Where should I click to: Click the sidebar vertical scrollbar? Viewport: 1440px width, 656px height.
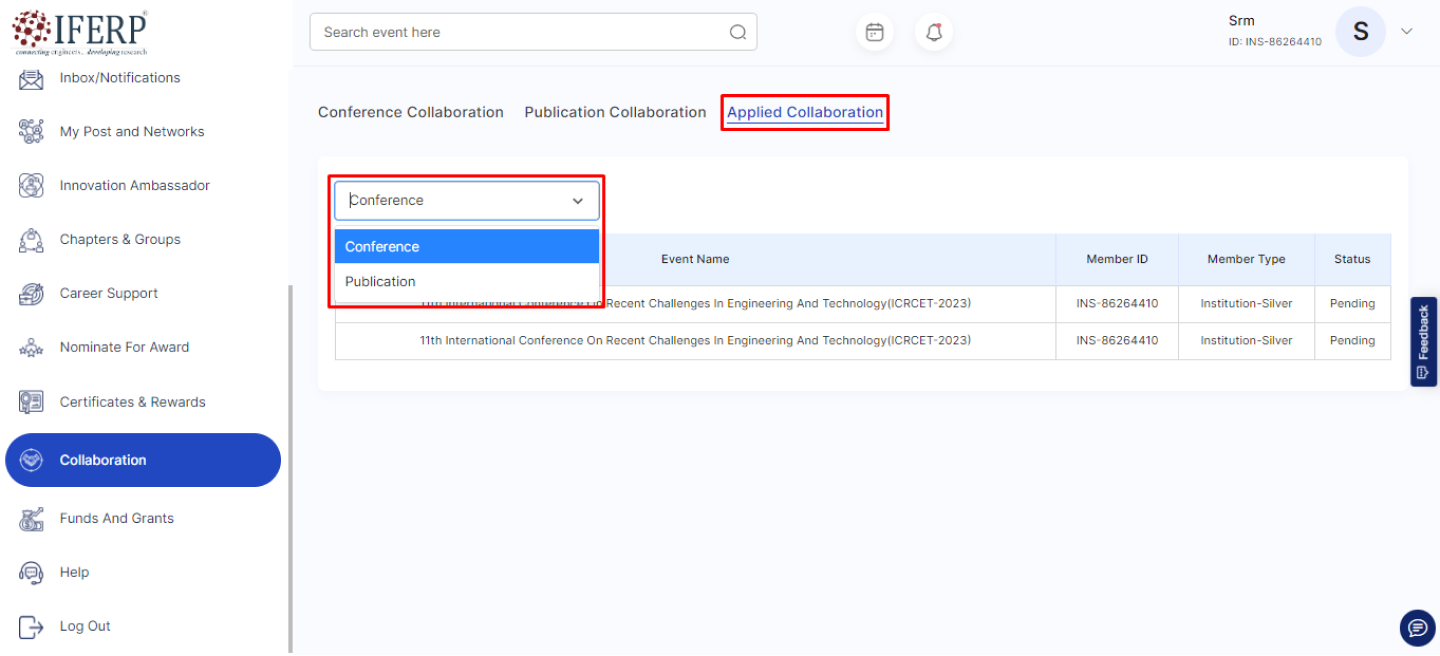[290, 460]
